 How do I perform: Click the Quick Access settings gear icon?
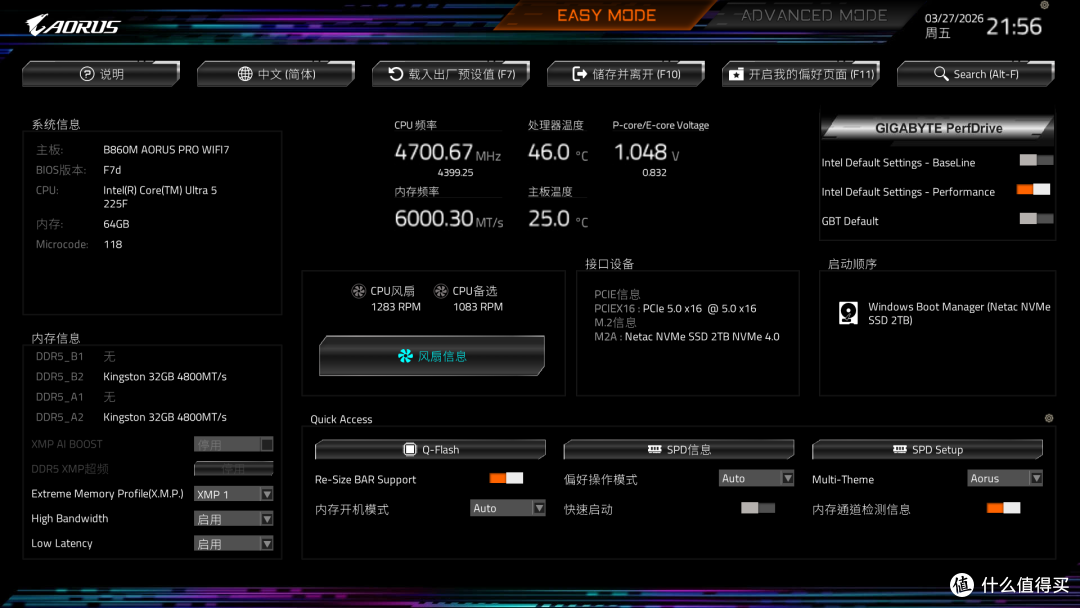[1049, 418]
